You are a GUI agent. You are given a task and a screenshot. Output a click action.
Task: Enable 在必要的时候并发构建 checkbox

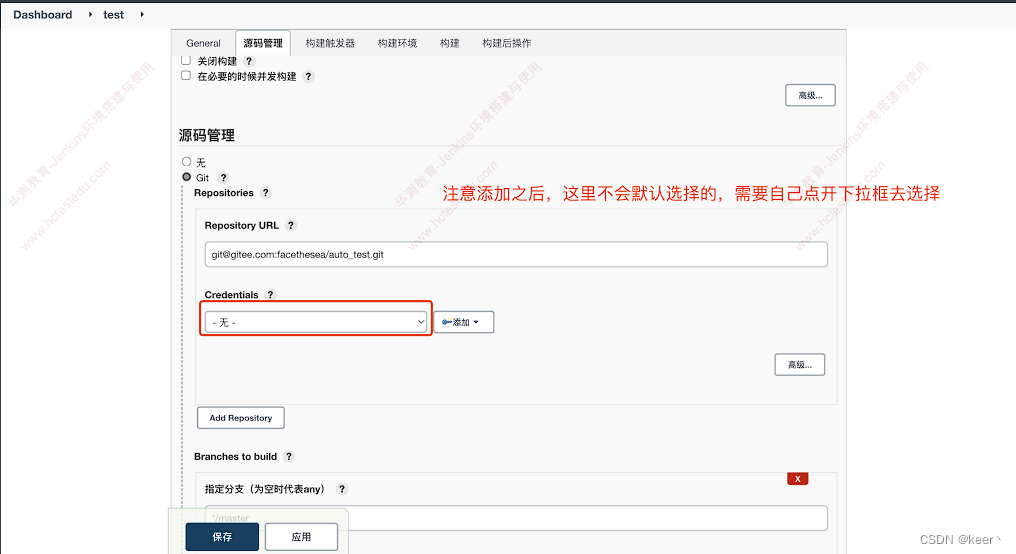coord(186,76)
